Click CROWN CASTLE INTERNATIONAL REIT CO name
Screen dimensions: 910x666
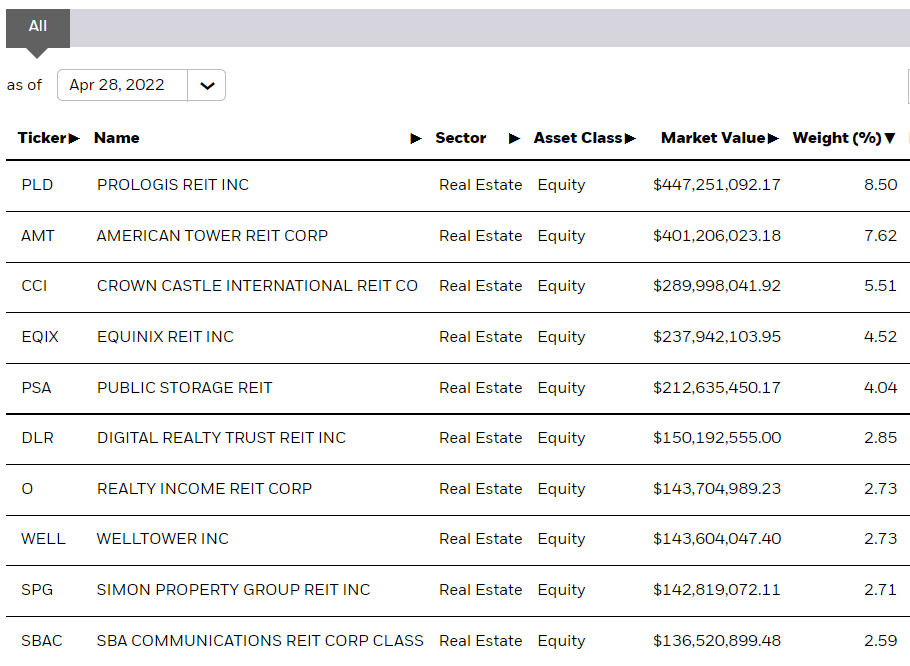click(258, 286)
